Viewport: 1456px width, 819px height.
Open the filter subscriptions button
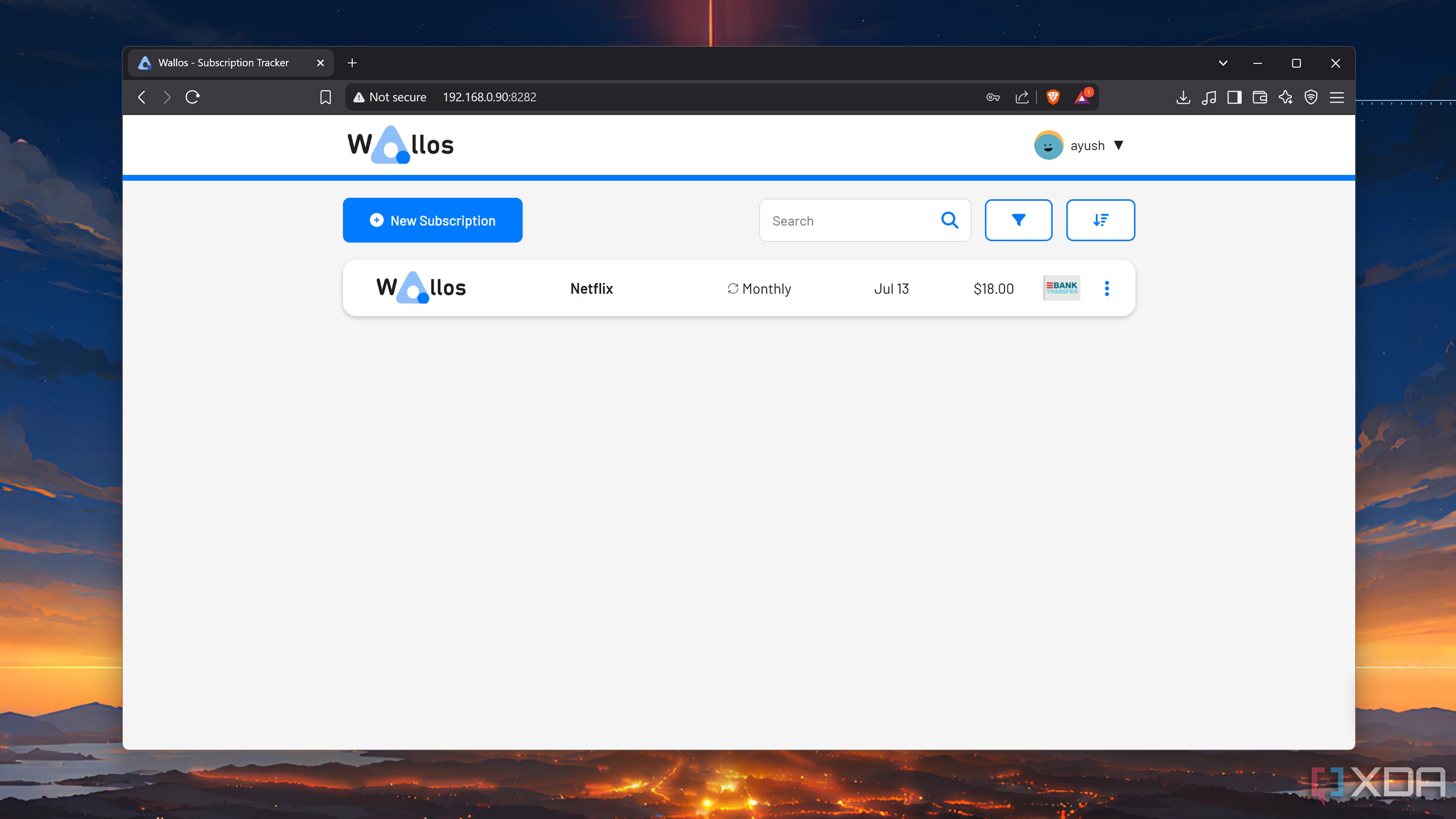(1018, 220)
